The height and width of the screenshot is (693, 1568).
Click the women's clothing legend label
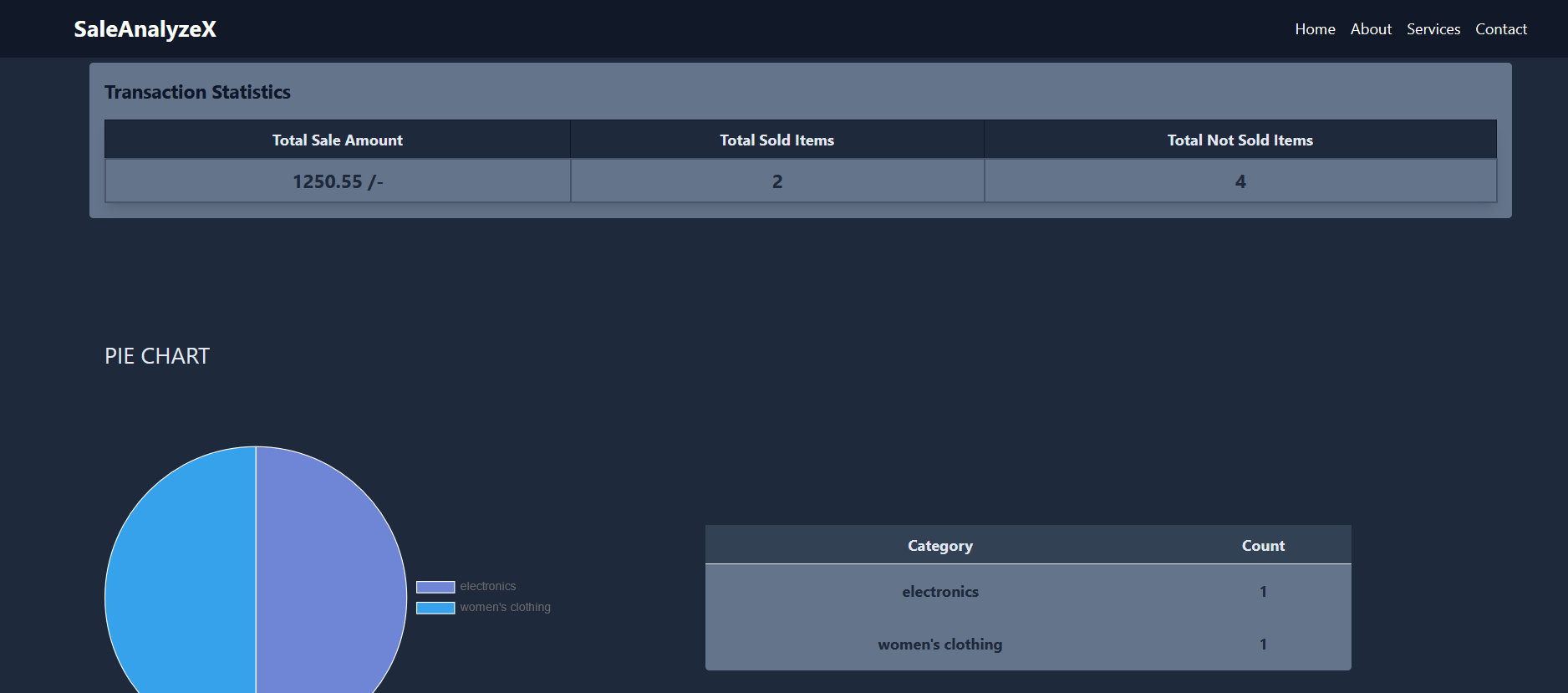[505, 607]
